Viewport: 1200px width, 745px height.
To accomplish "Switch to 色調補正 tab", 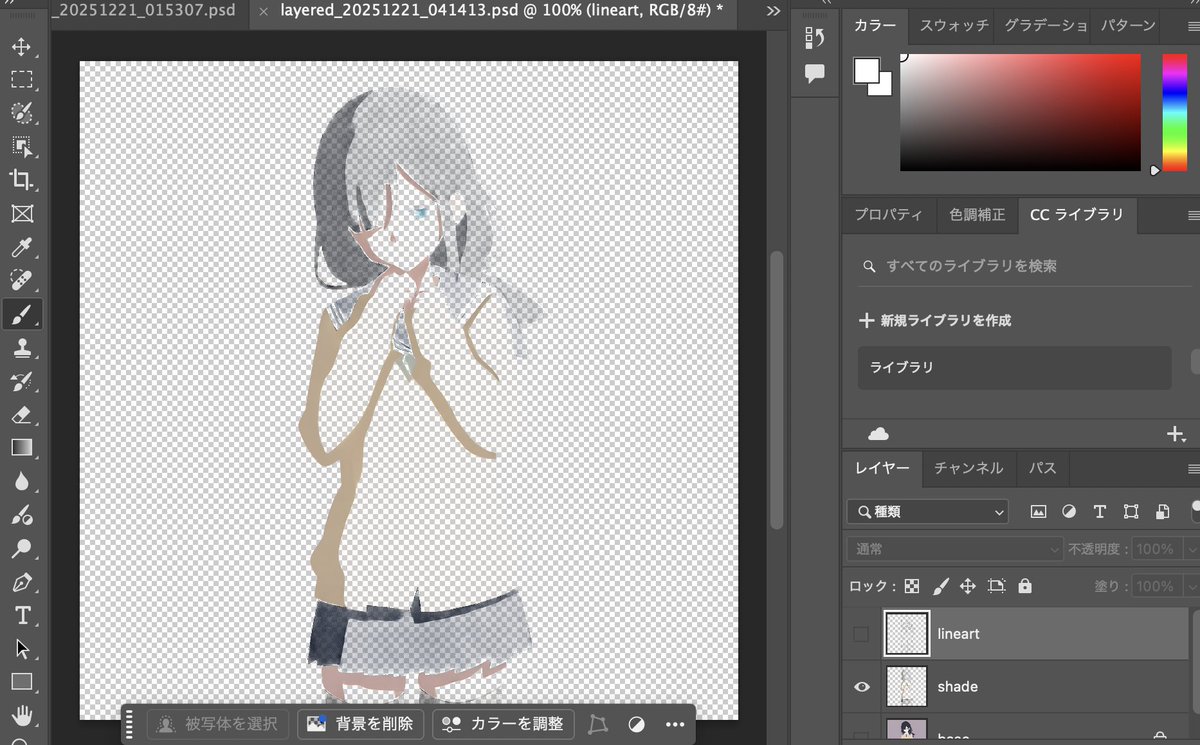I will click(976, 215).
